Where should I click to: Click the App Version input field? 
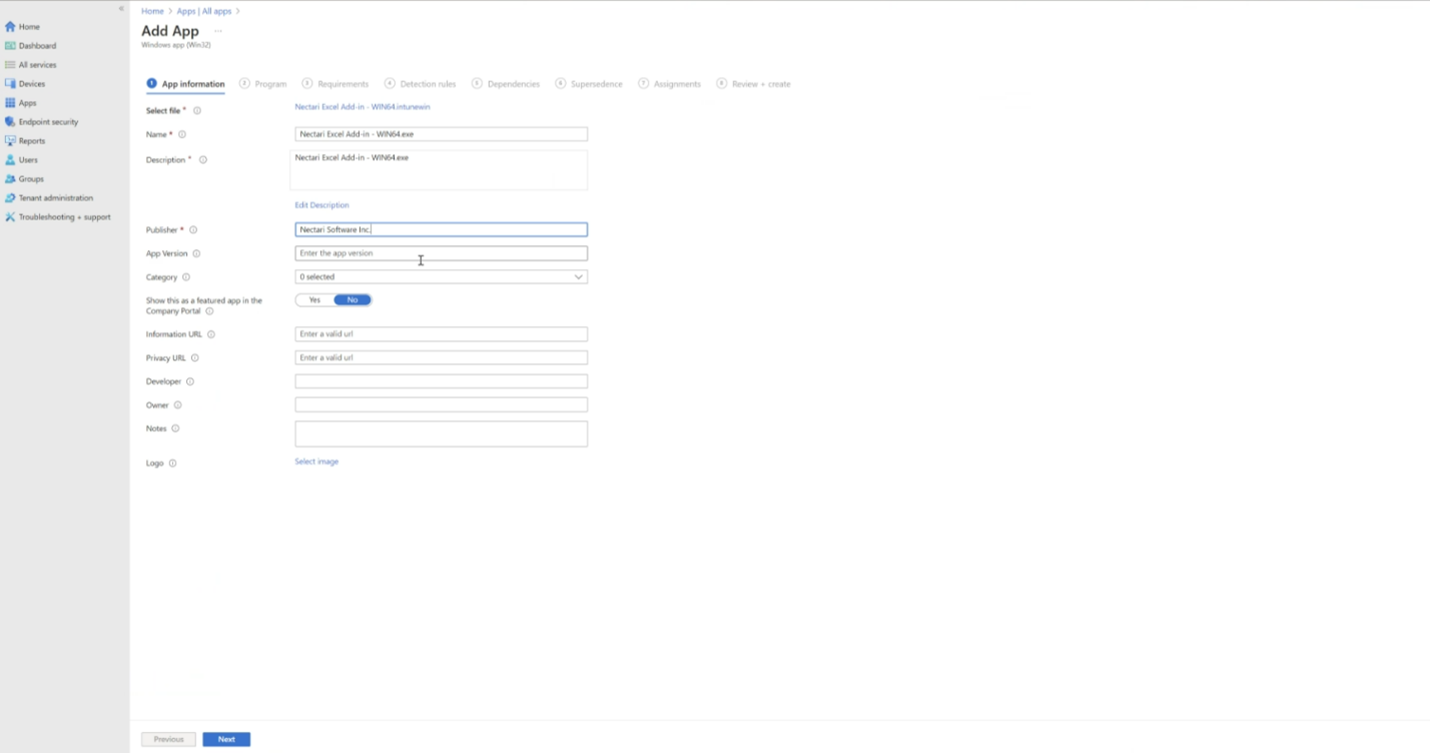point(440,254)
